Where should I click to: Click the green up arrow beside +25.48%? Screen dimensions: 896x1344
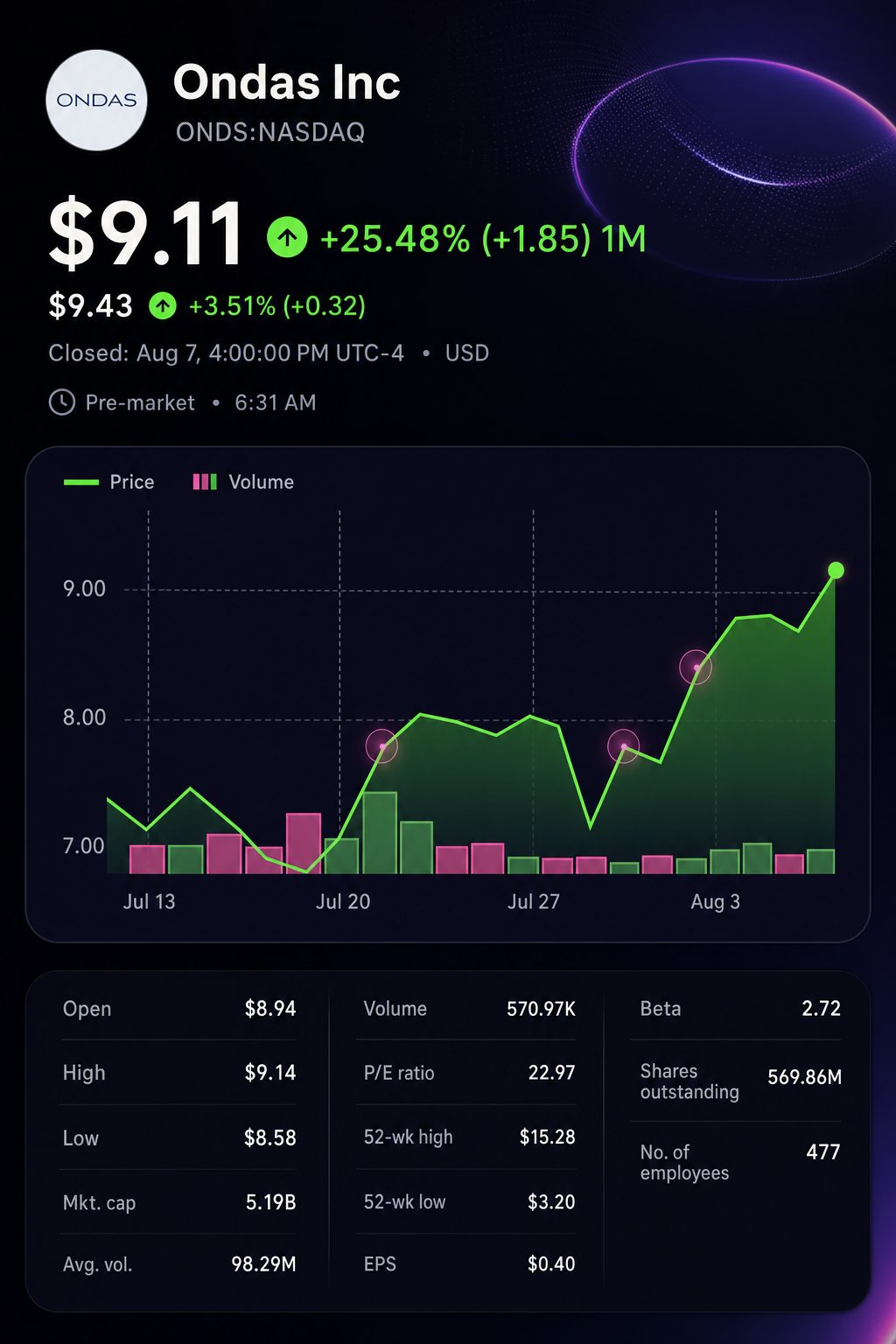pyautogui.click(x=287, y=237)
